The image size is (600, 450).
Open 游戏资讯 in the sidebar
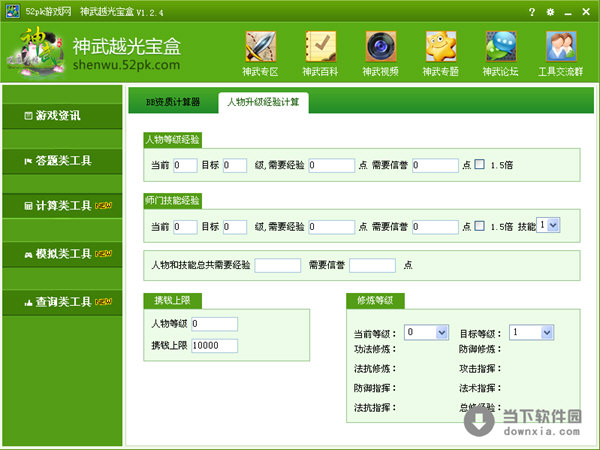[x=62, y=116]
